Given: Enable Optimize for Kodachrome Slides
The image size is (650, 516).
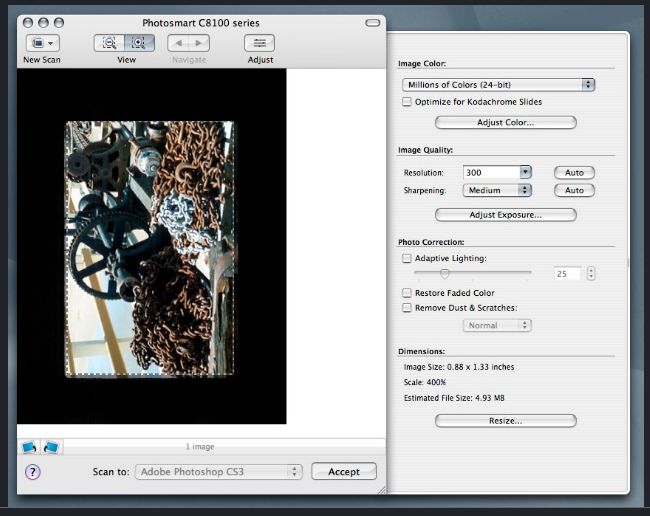Looking at the screenshot, I should [407, 102].
